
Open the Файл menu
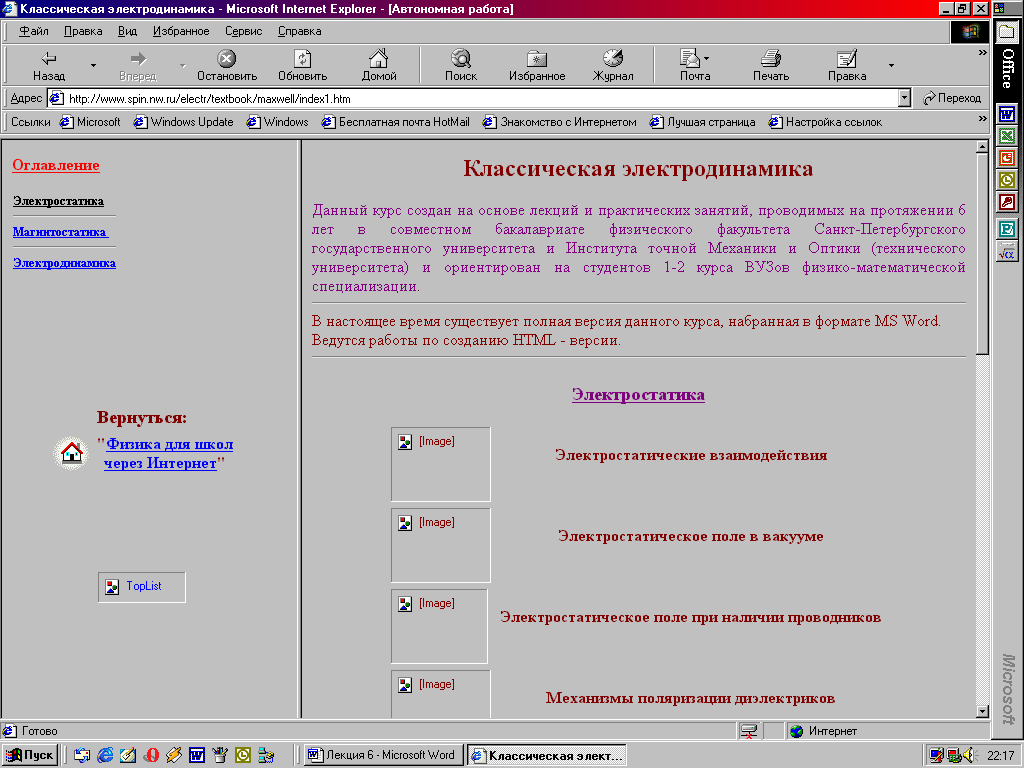pyautogui.click(x=34, y=31)
